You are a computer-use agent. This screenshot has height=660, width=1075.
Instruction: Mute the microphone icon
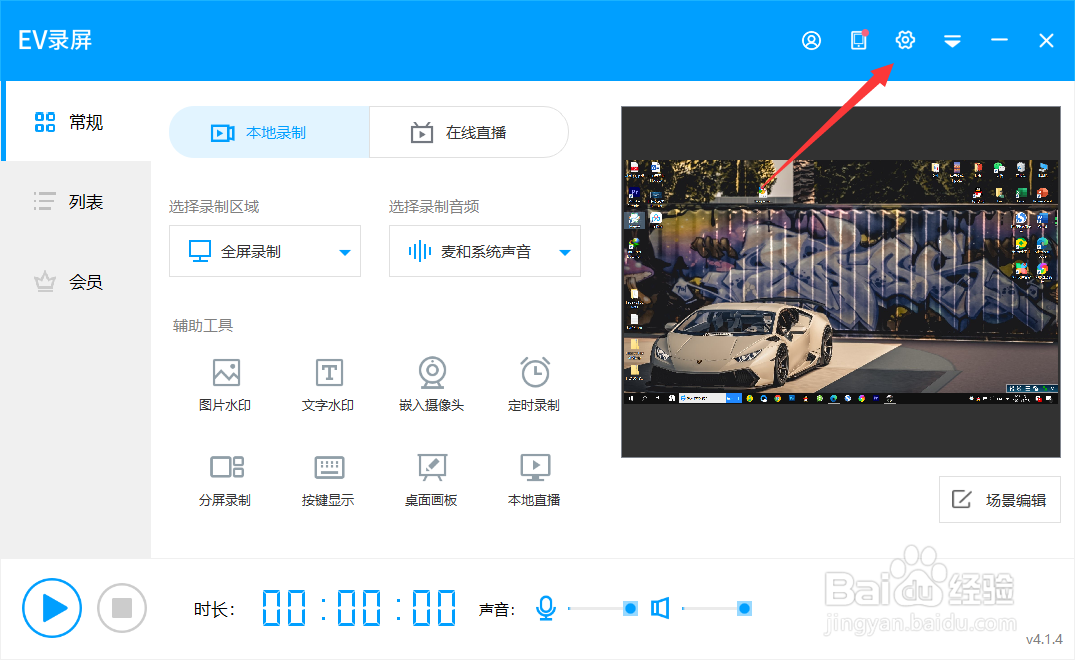[546, 608]
